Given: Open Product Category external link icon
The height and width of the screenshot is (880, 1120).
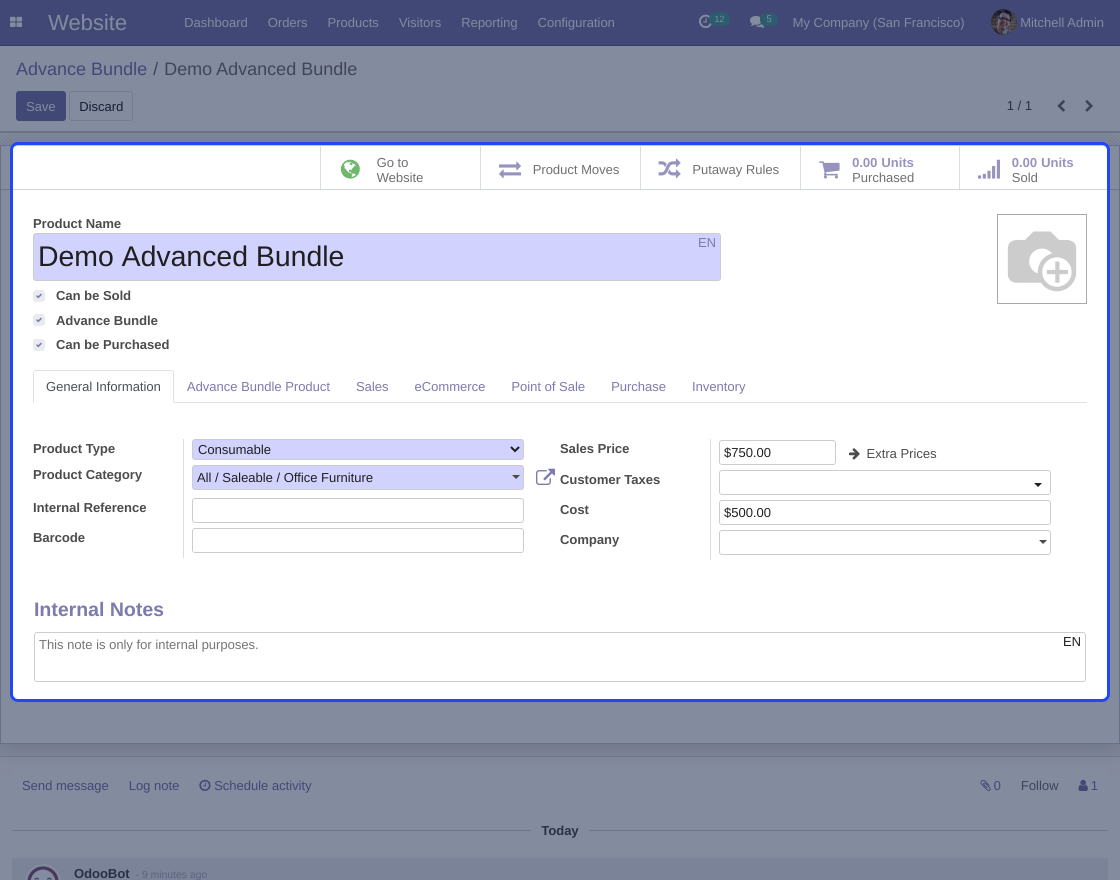Looking at the screenshot, I should pyautogui.click(x=545, y=477).
